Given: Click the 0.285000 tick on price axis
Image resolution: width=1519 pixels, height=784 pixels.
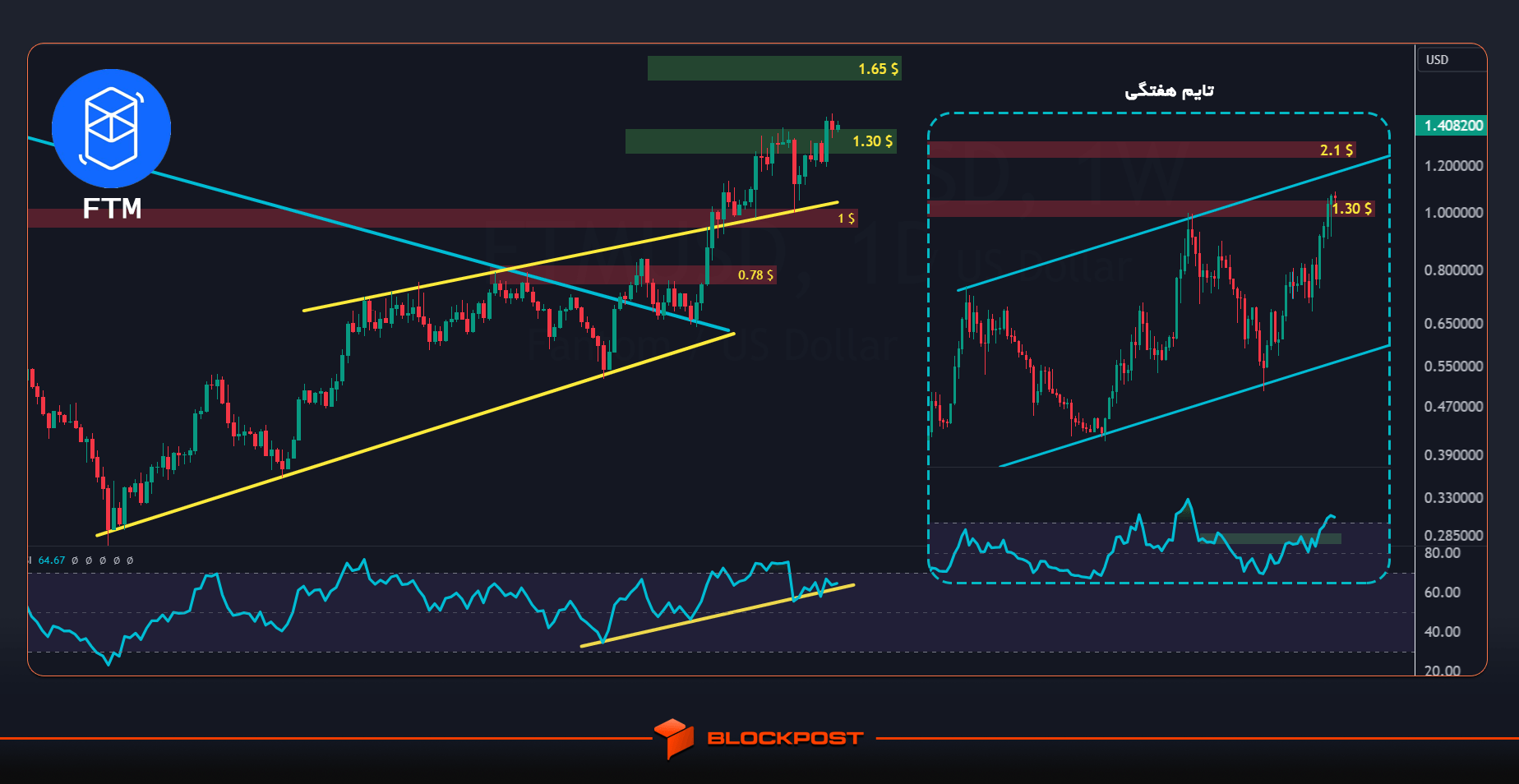Looking at the screenshot, I should point(1453,536).
